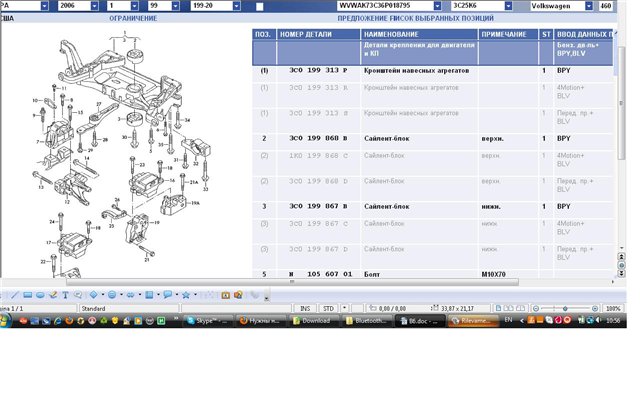Viewport: 640px width, 400px height.
Task: Toggle INS insert mode in status bar
Action: (305, 309)
